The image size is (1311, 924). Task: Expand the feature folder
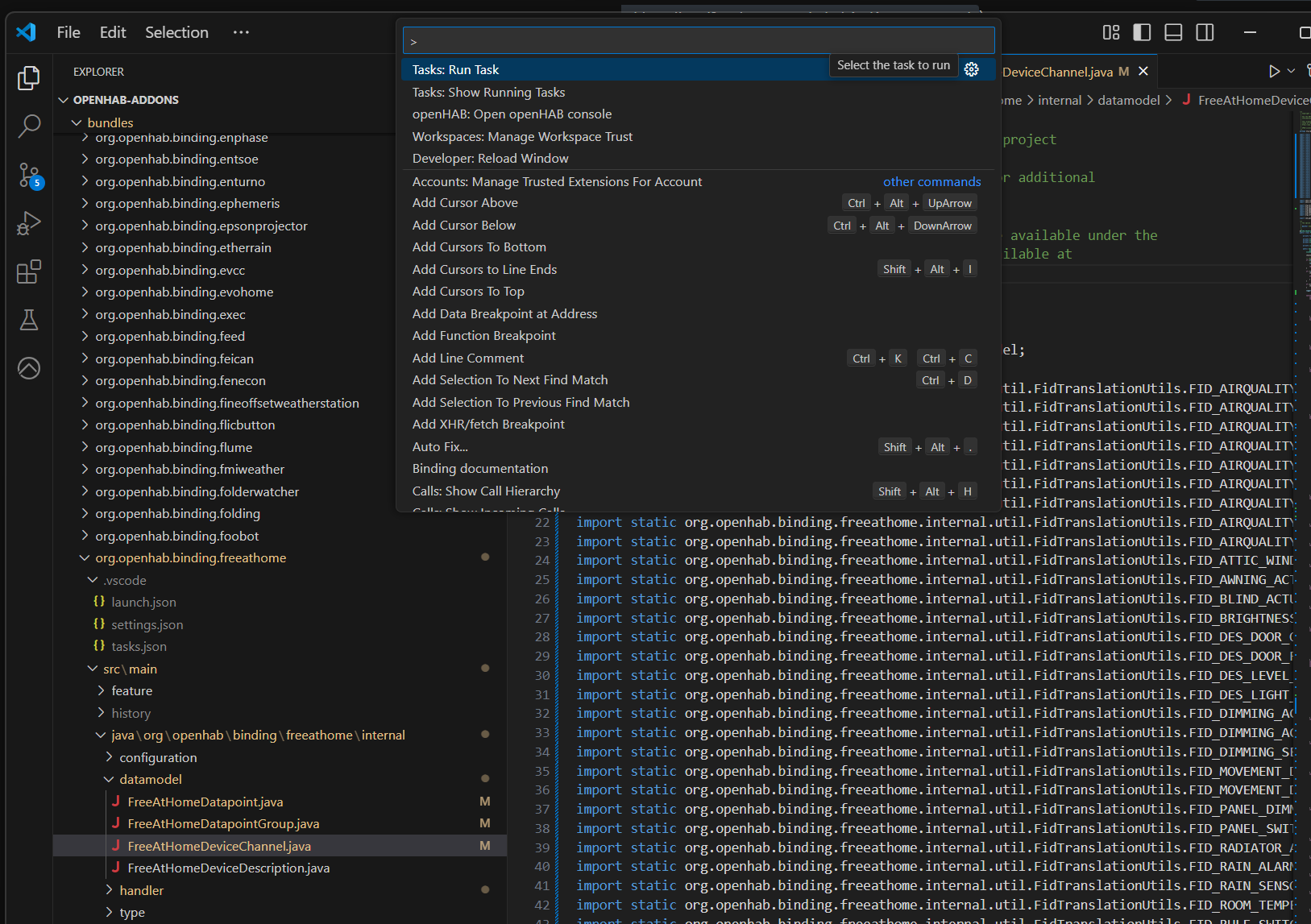(x=131, y=690)
